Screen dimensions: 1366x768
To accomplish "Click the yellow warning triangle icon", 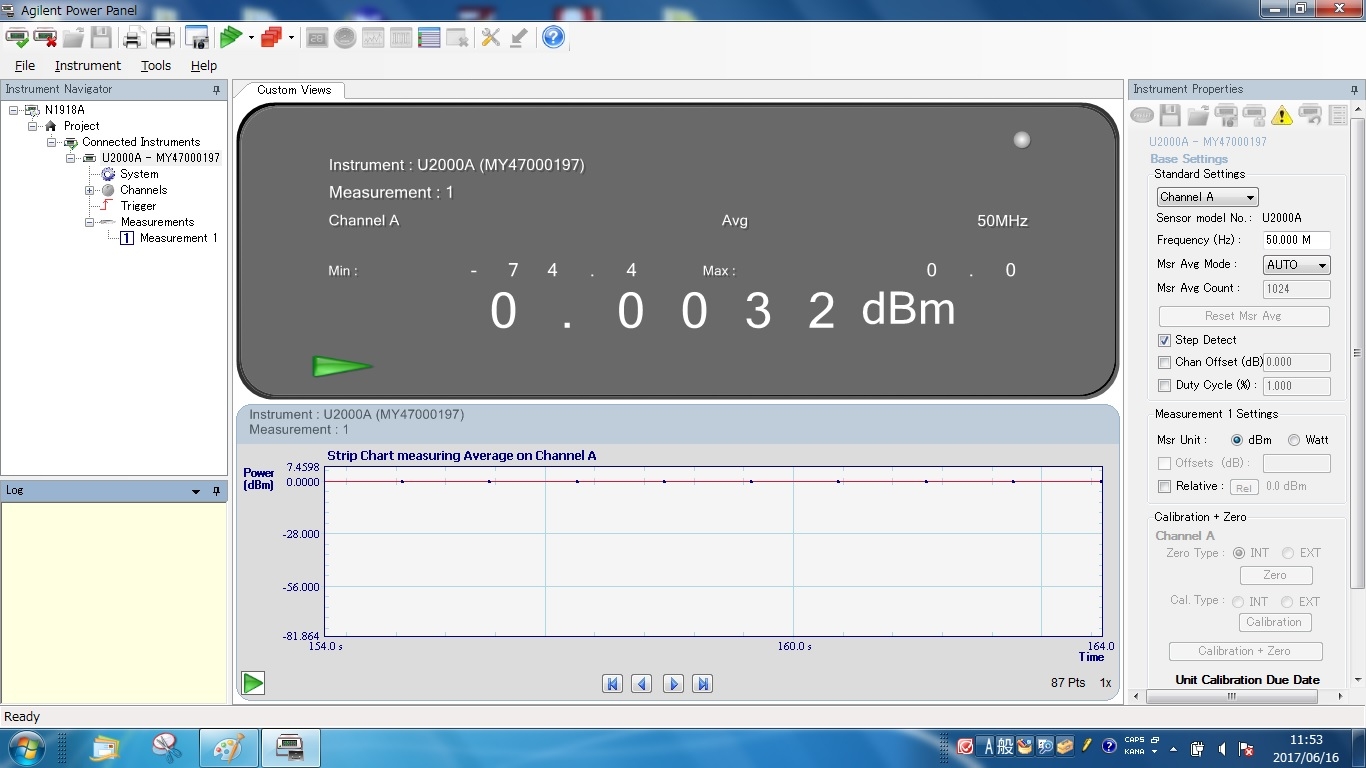I will tap(1282, 116).
